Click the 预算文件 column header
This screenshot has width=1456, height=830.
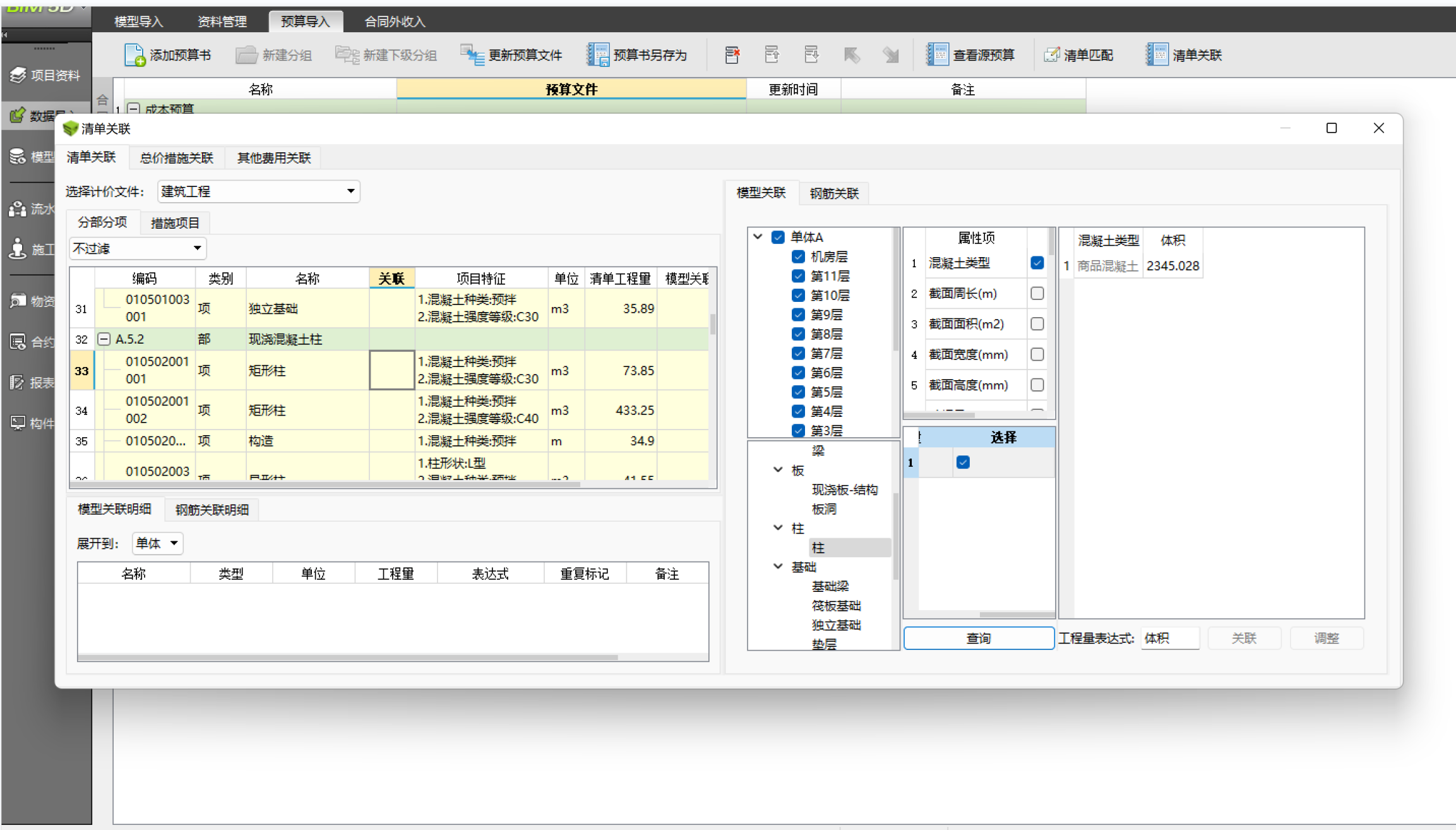click(x=571, y=89)
